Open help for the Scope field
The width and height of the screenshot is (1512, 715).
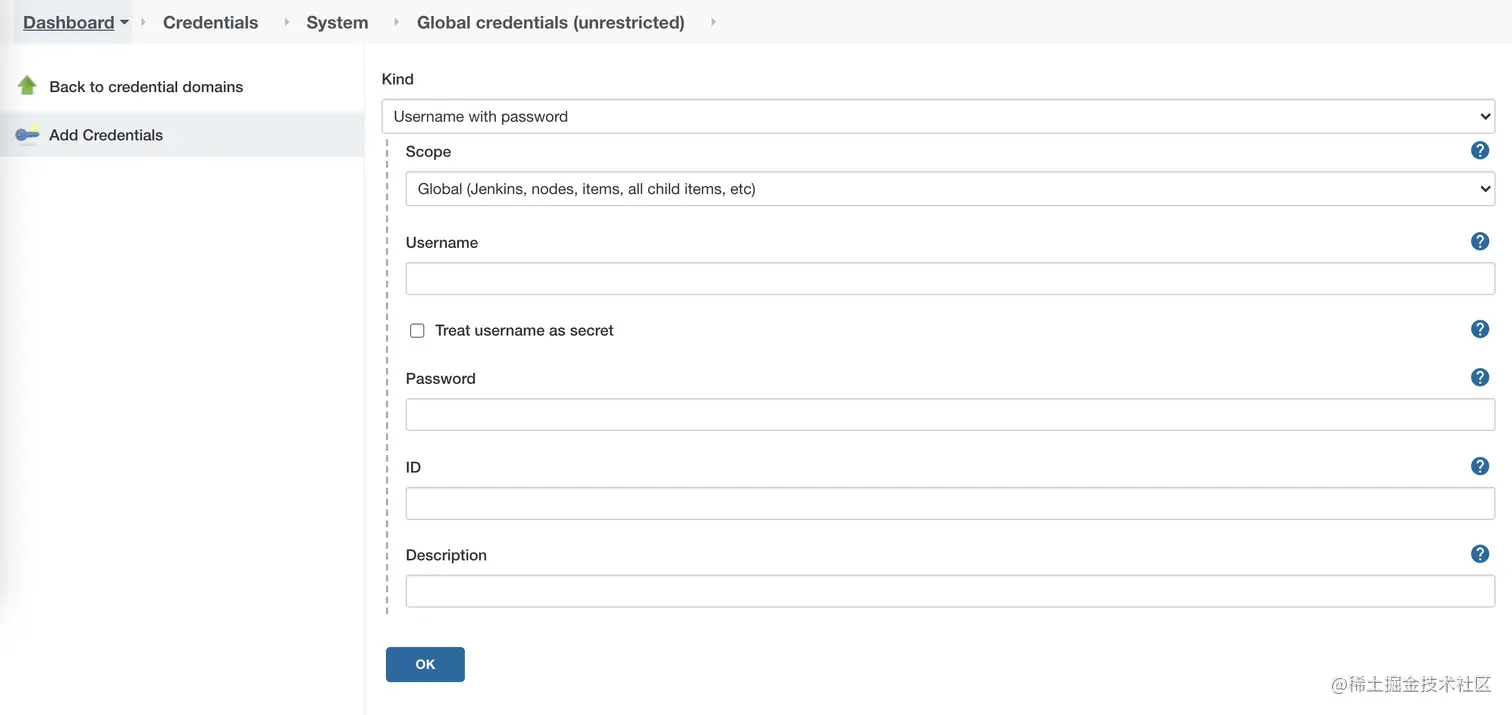coord(1480,151)
